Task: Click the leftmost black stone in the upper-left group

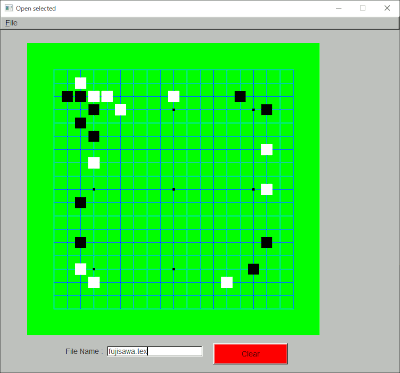Action: tap(67, 96)
